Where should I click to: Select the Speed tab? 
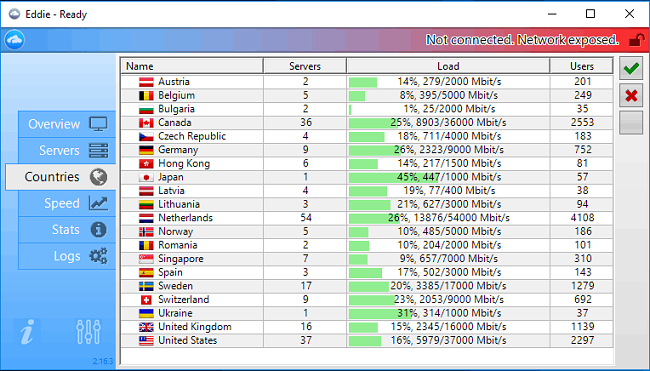[x=67, y=203]
